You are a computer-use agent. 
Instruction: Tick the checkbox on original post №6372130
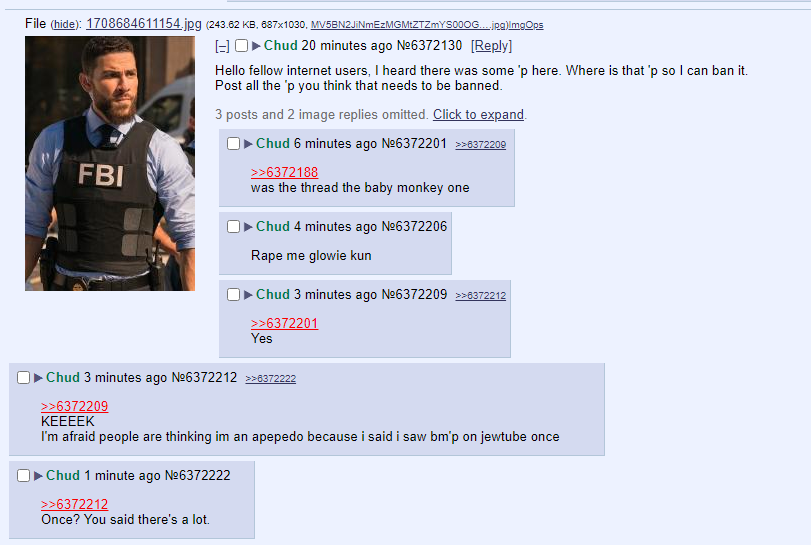(242, 46)
